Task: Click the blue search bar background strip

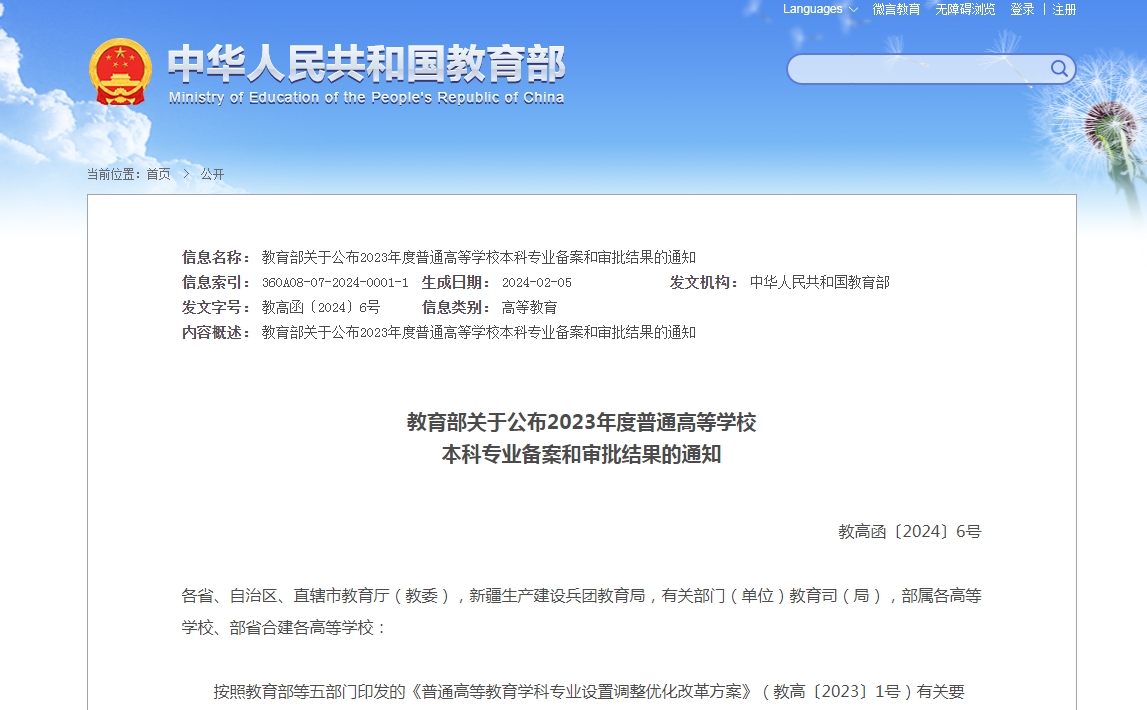Action: pyautogui.click(x=920, y=69)
